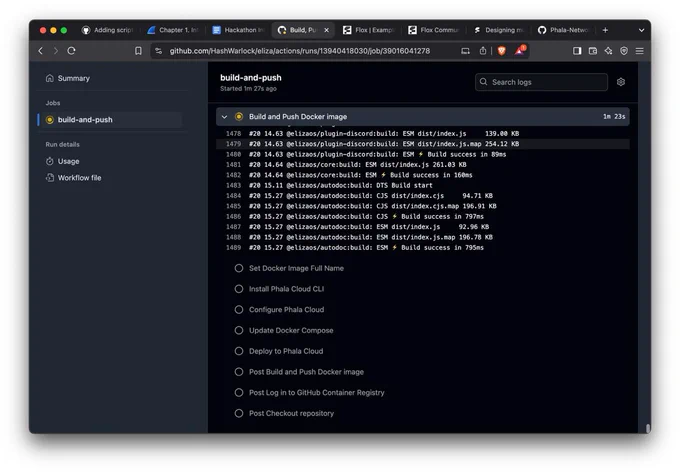Open Brave Rewards triangle icon

pos(520,51)
